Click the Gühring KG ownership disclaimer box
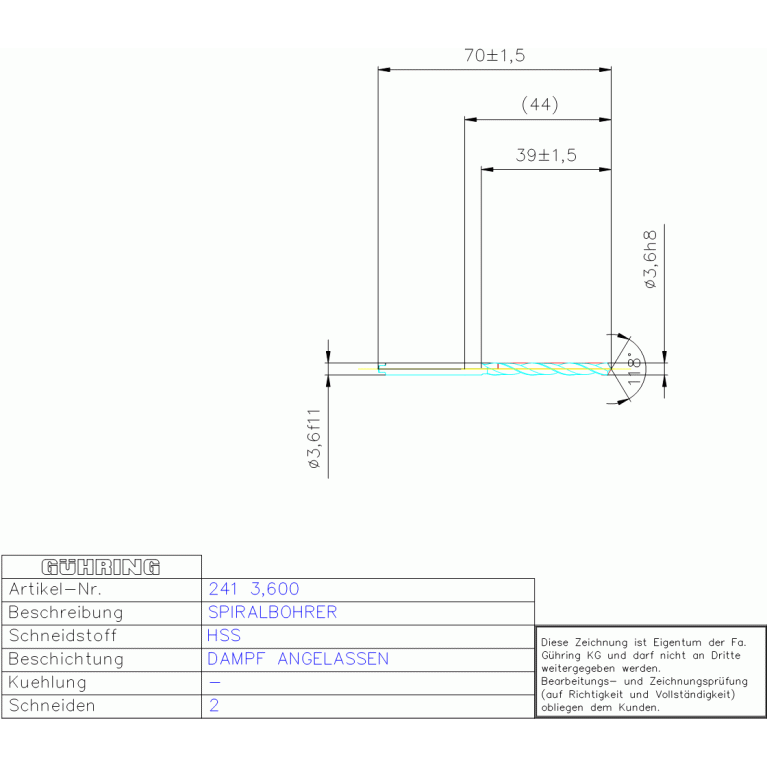 click(x=650, y=672)
